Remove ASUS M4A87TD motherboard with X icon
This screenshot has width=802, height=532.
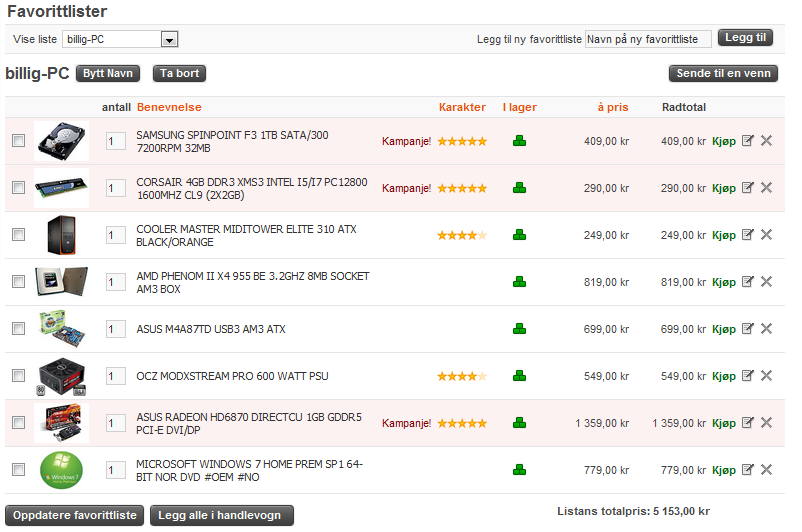click(766, 329)
